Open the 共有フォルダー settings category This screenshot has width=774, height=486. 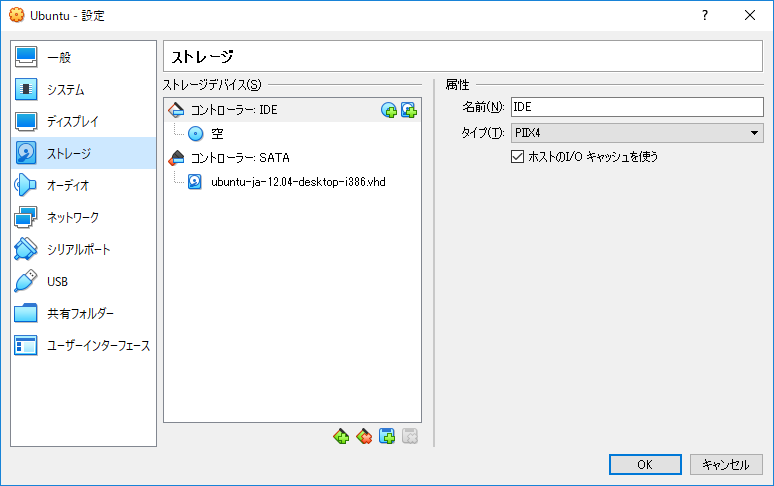coord(83,314)
